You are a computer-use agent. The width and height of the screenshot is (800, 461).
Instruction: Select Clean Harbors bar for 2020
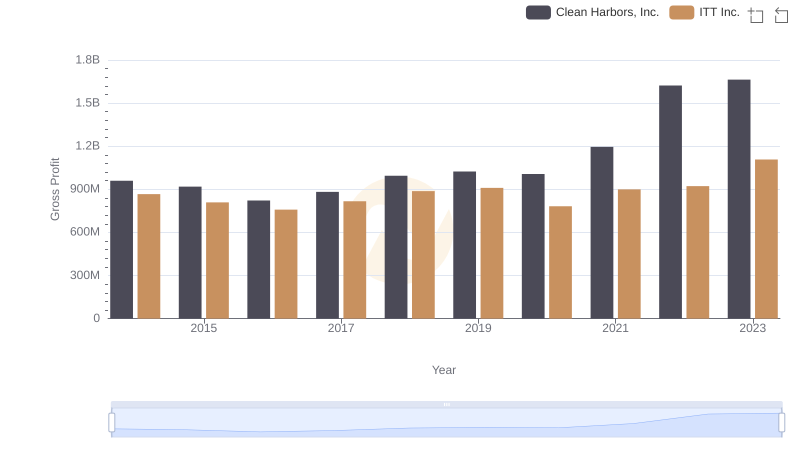pyautogui.click(x=533, y=246)
